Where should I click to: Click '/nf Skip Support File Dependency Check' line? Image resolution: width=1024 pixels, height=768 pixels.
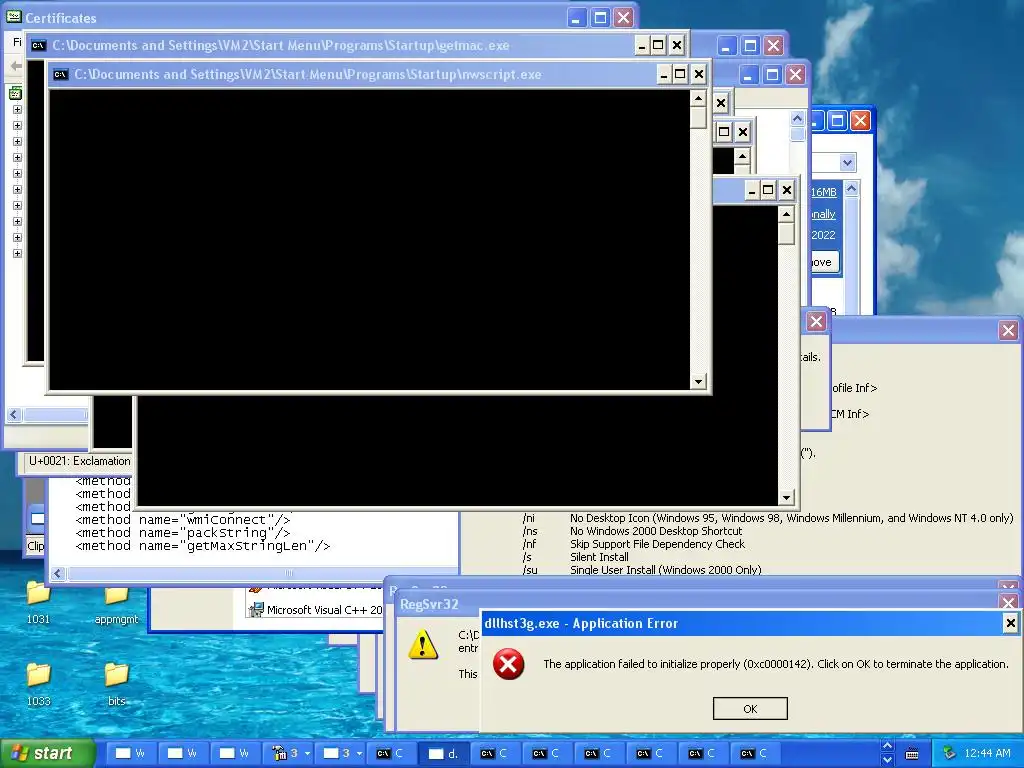[x=633, y=544]
